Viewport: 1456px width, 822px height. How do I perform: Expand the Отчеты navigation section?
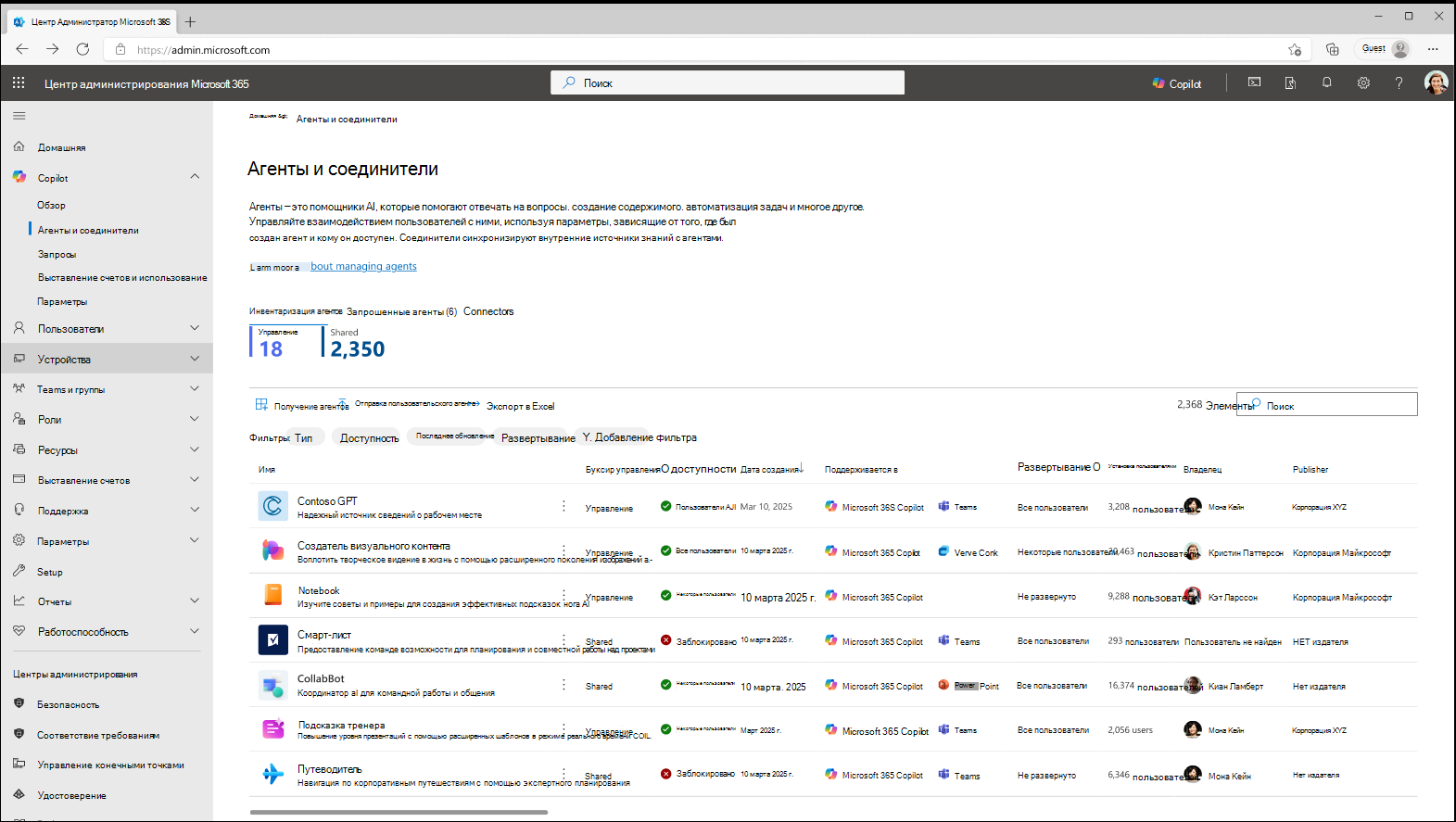(195, 601)
